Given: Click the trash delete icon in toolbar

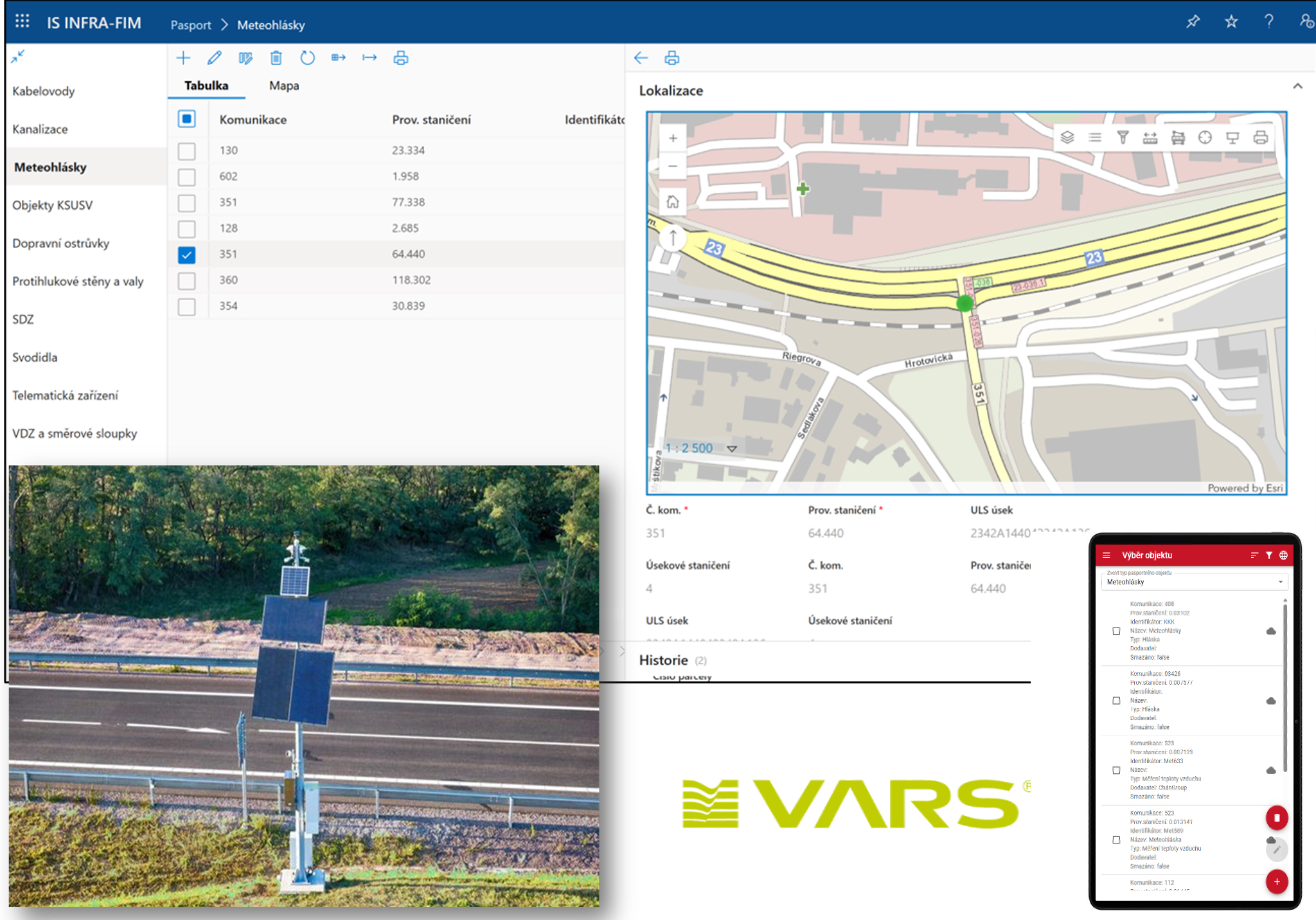Looking at the screenshot, I should [276, 58].
